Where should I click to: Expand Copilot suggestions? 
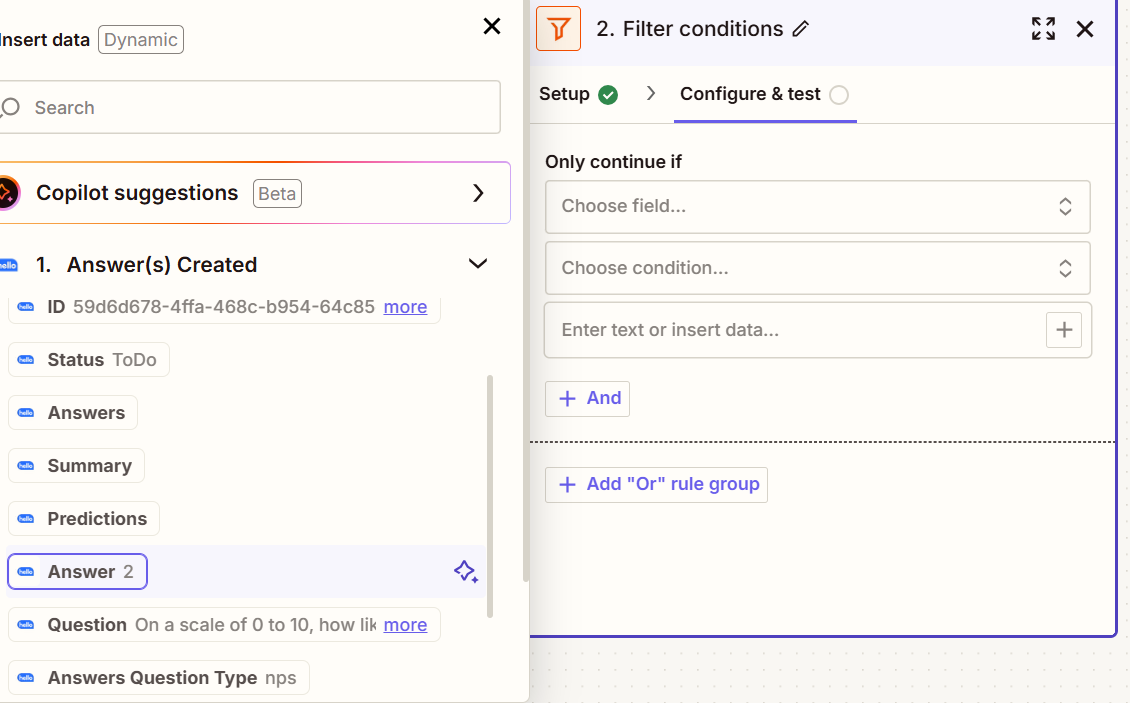click(x=478, y=193)
